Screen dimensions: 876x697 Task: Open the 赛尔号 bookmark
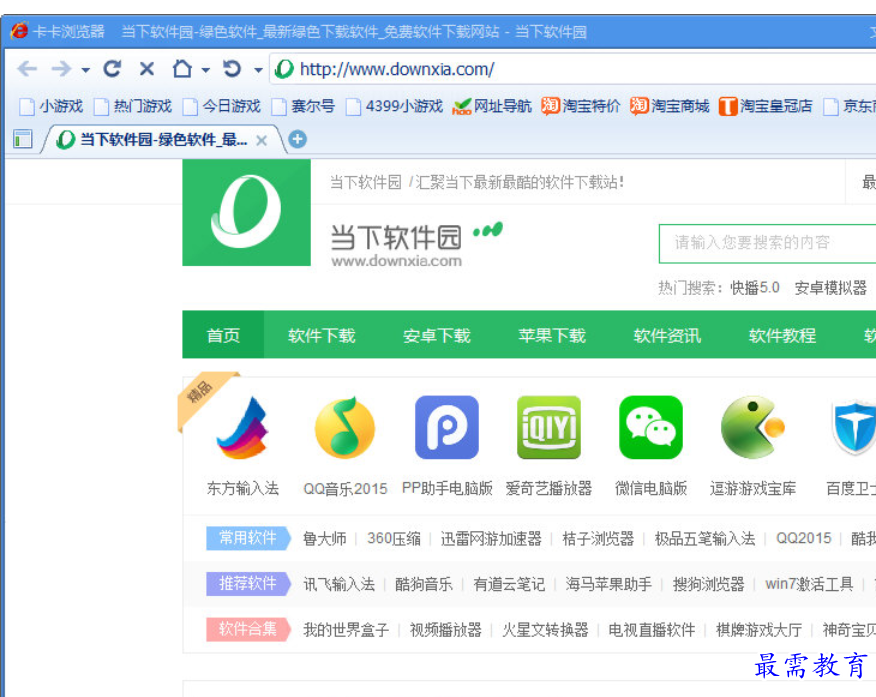303,106
